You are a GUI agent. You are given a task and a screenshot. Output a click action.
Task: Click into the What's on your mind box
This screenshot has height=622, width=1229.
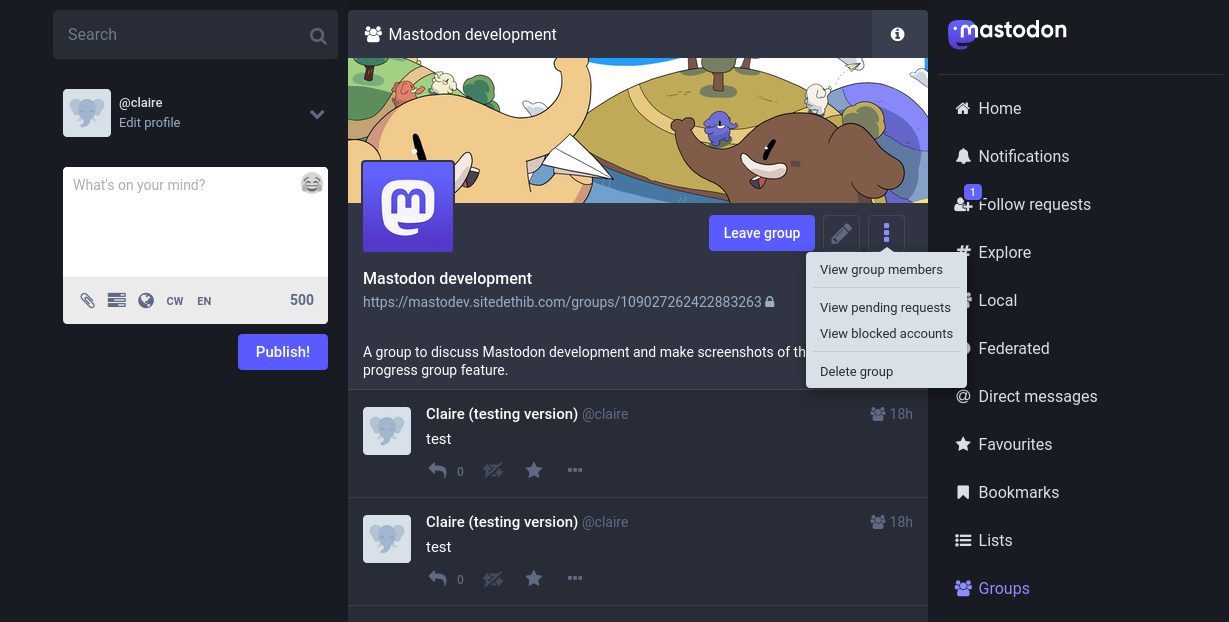click(x=195, y=222)
